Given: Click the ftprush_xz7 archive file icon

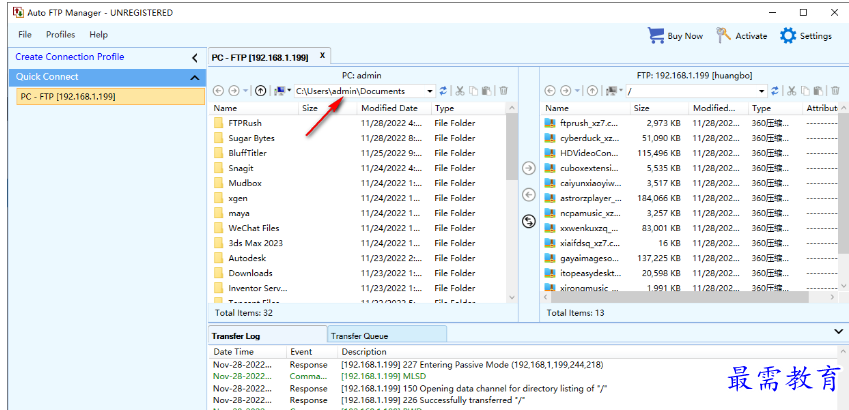Looking at the screenshot, I should click(550, 123).
